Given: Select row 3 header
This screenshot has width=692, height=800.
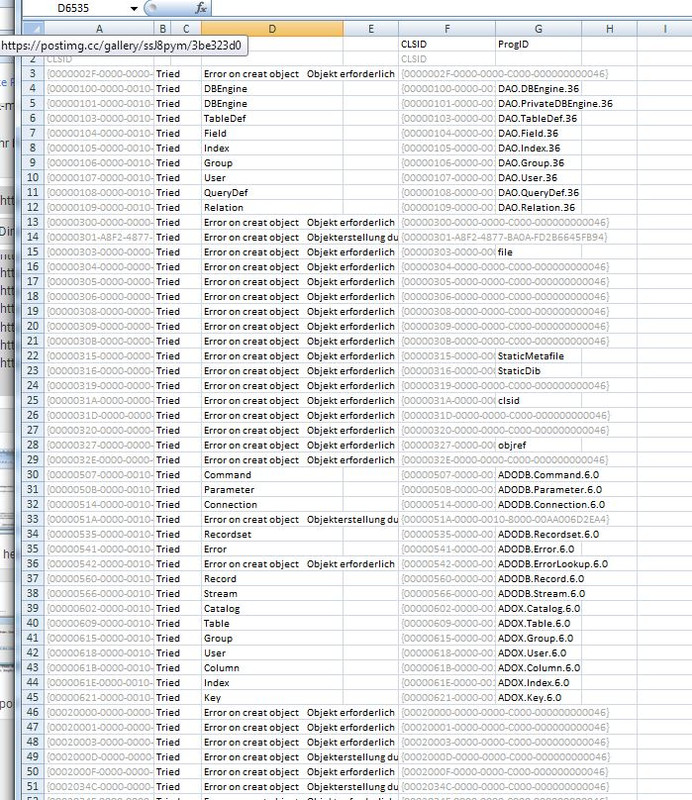Looking at the screenshot, I should click(x=33, y=73).
